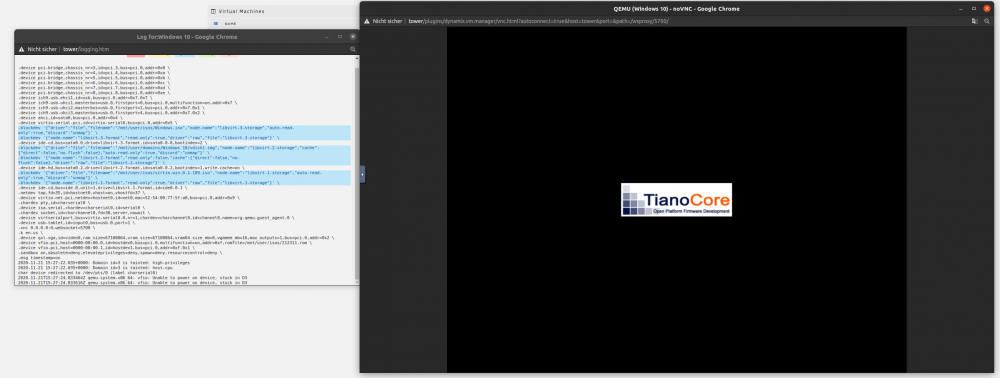This screenshot has height=378, width=1000.
Task: Maximize the Log for Windows 10 window
Action: 340,37
